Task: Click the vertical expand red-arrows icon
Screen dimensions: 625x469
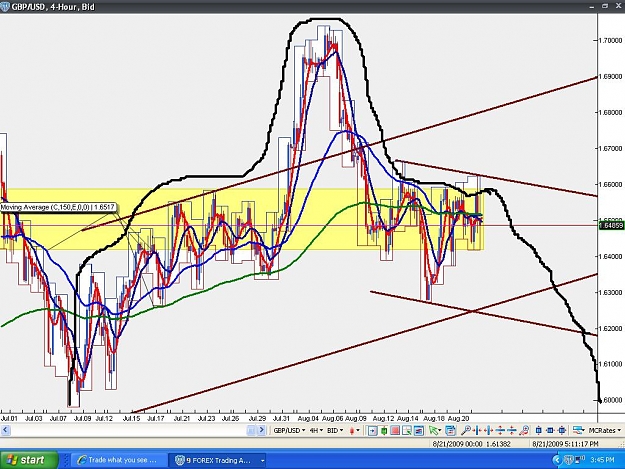Action: (x=500, y=430)
